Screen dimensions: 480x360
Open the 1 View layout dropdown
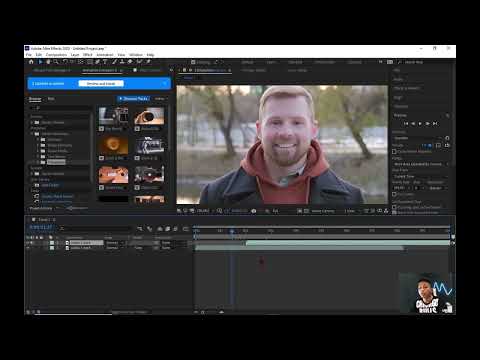coord(351,211)
